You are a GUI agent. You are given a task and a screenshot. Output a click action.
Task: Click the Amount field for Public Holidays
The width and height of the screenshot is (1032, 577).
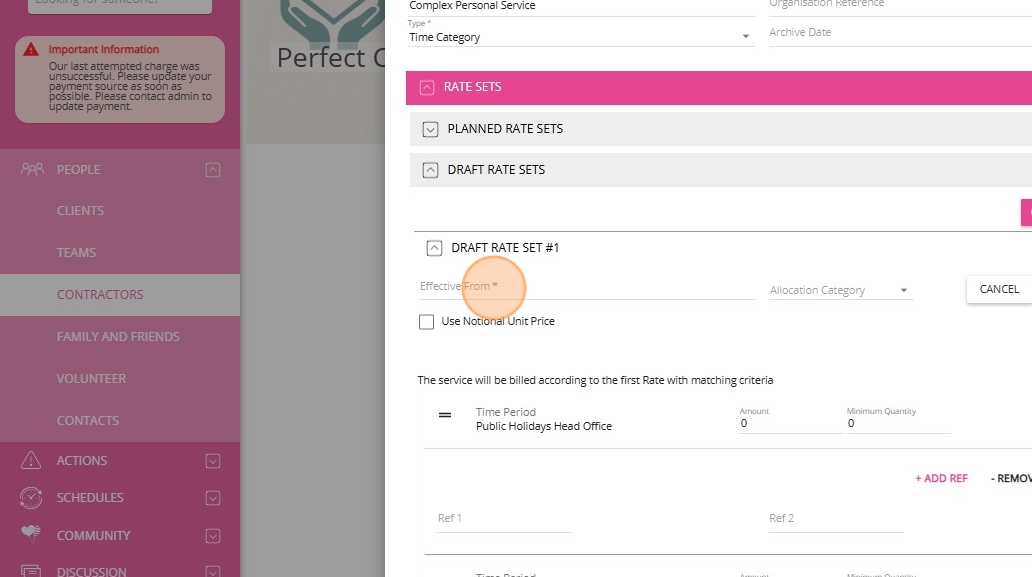[x=791, y=423]
